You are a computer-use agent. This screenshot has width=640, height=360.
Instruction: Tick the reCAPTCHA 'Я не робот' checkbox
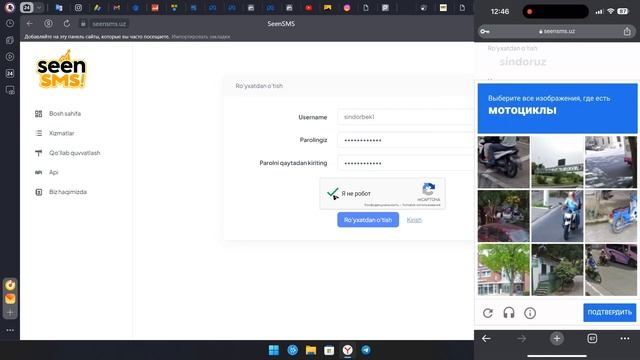333,193
